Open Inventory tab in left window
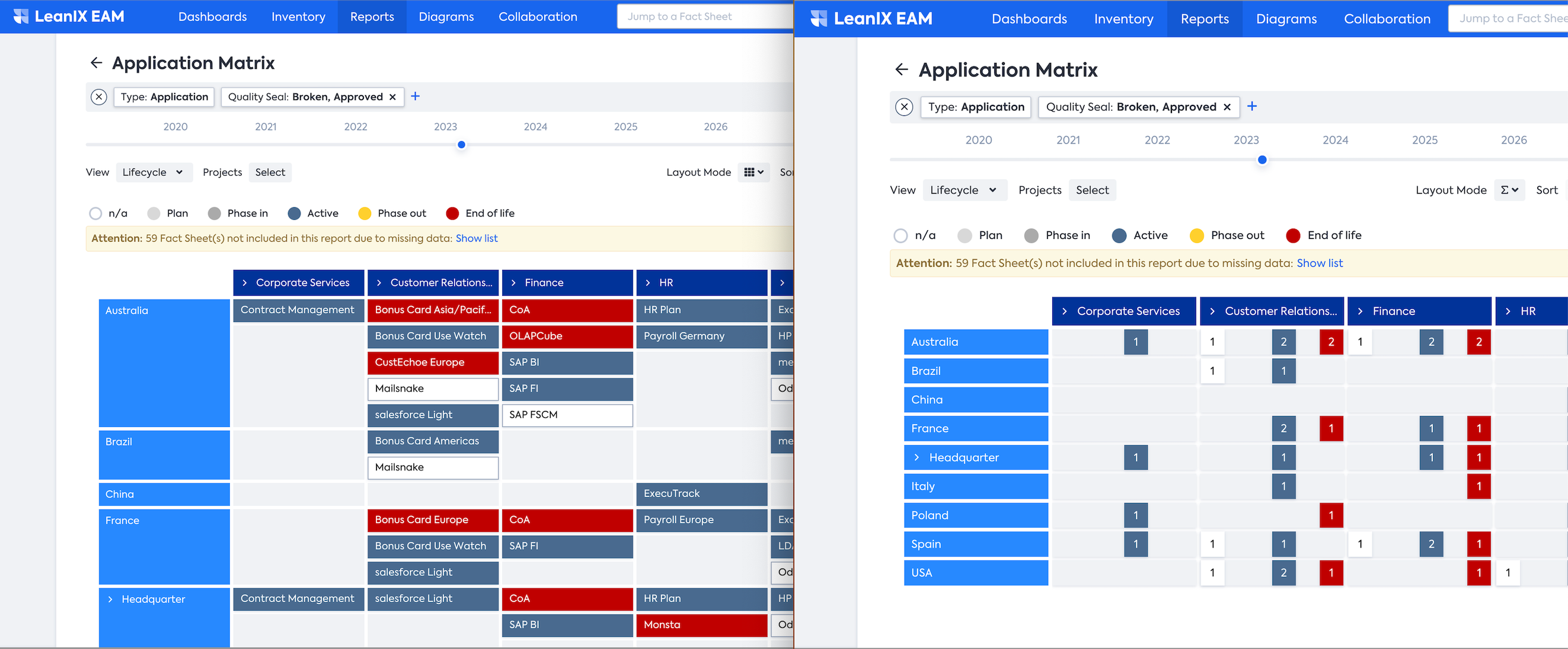This screenshot has height=649, width=1568. click(x=298, y=17)
